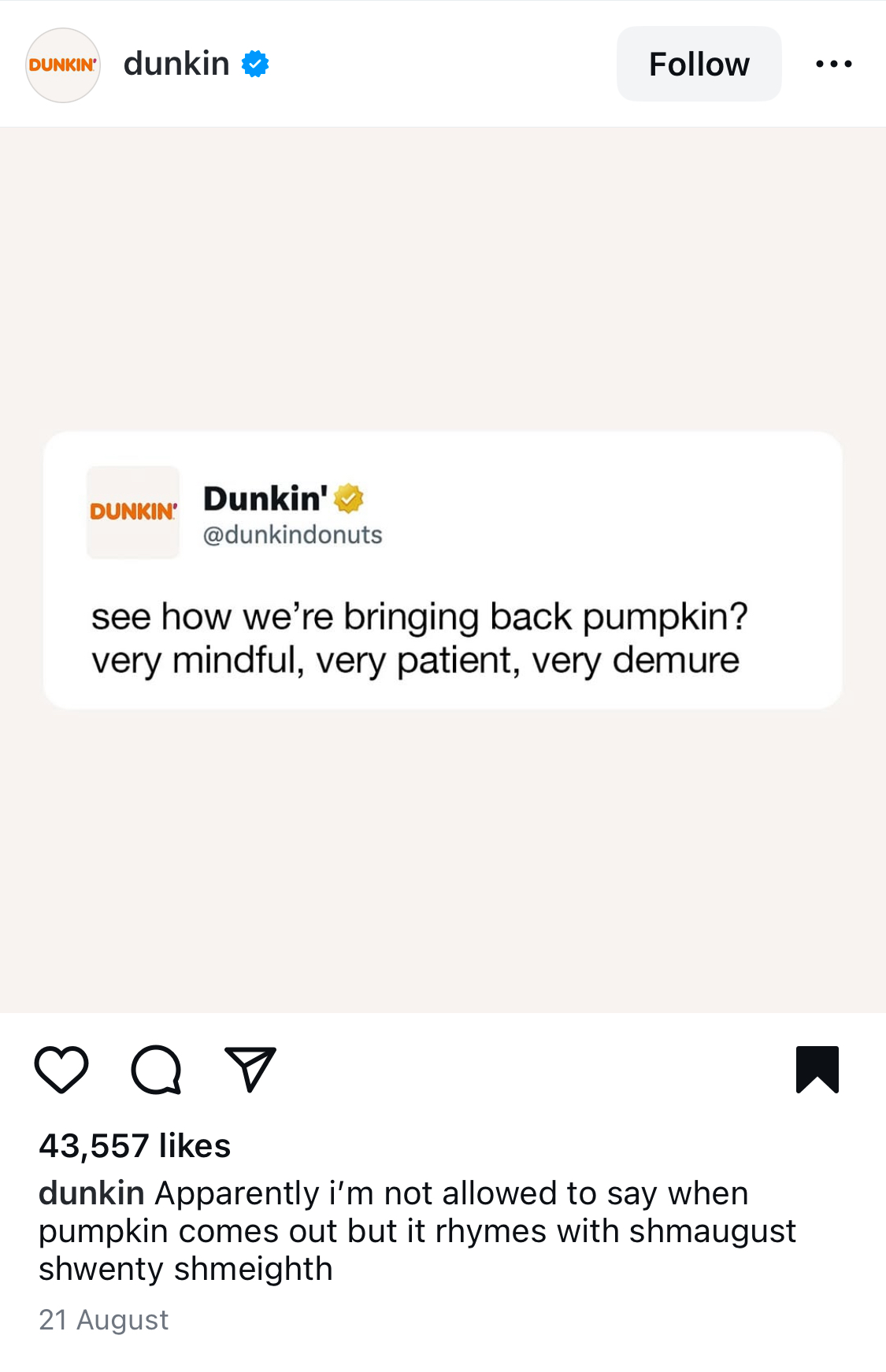886x1372 pixels.
Task: Tap the @dunkindonuts handle text
Action: pos(293,534)
